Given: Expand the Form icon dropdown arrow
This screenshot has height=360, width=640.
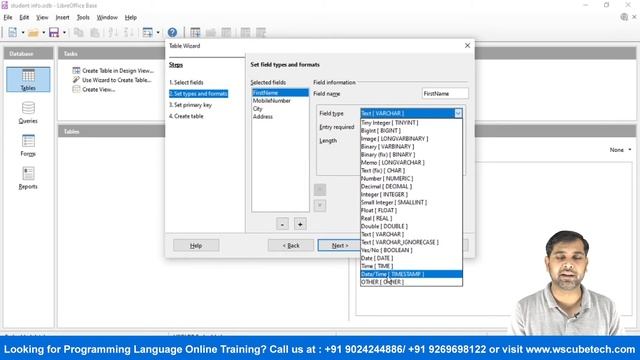Looking at the screenshot, I should (x=158, y=32).
